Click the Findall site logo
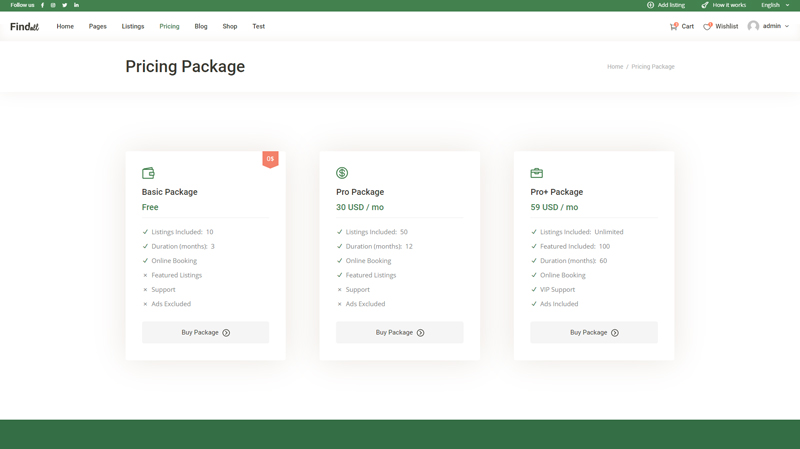 point(24,26)
